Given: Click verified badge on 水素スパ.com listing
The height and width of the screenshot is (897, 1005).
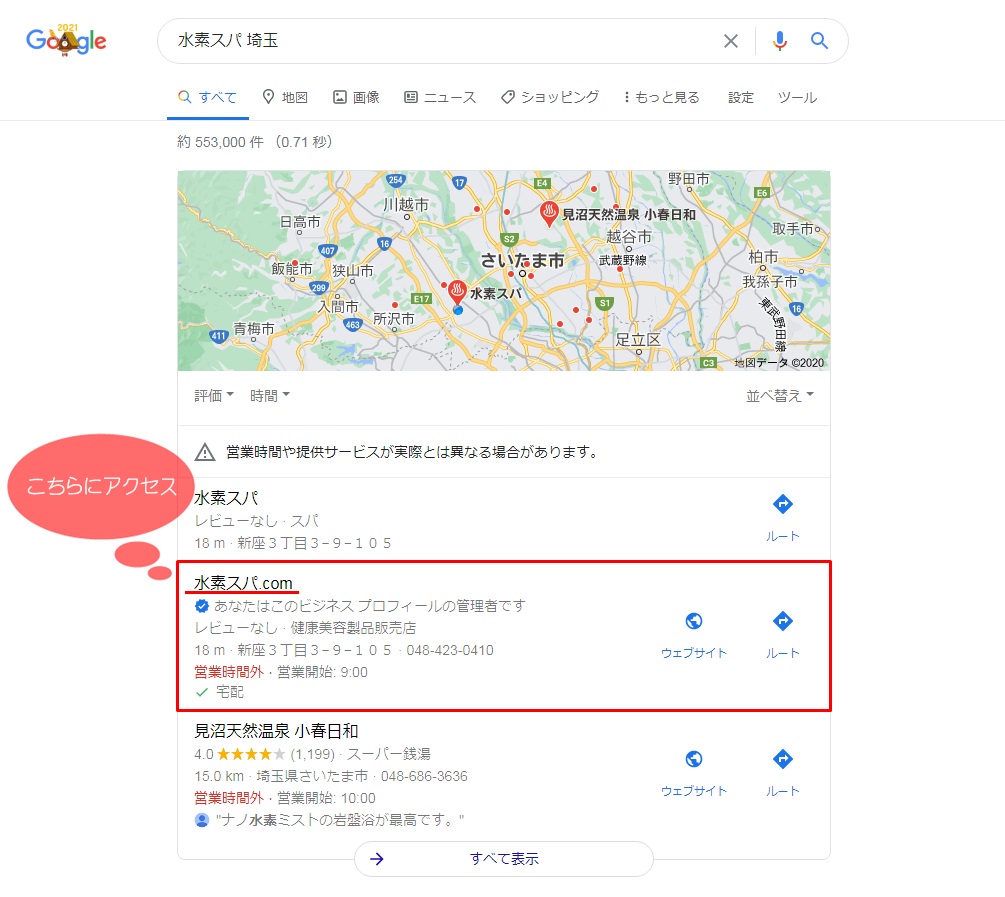Looking at the screenshot, I should [202, 606].
